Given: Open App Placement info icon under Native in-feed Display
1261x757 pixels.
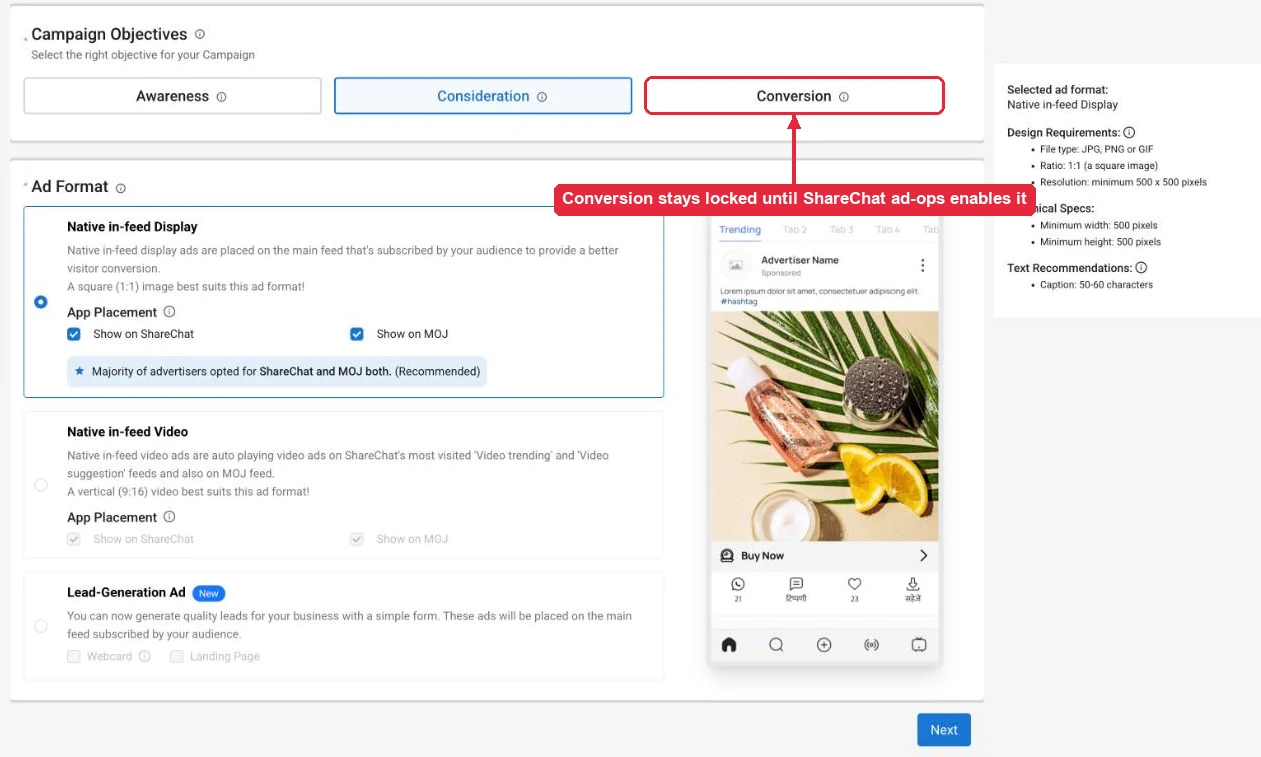Looking at the screenshot, I should (x=169, y=312).
